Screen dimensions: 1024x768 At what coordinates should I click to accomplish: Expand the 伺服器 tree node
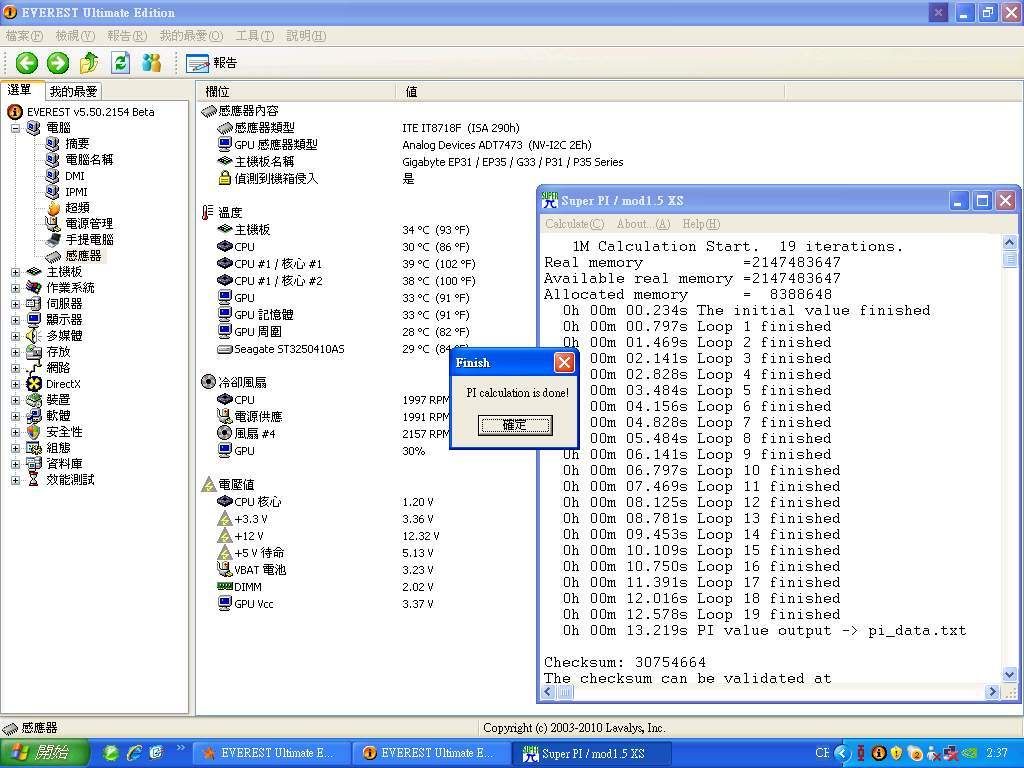tap(15, 304)
